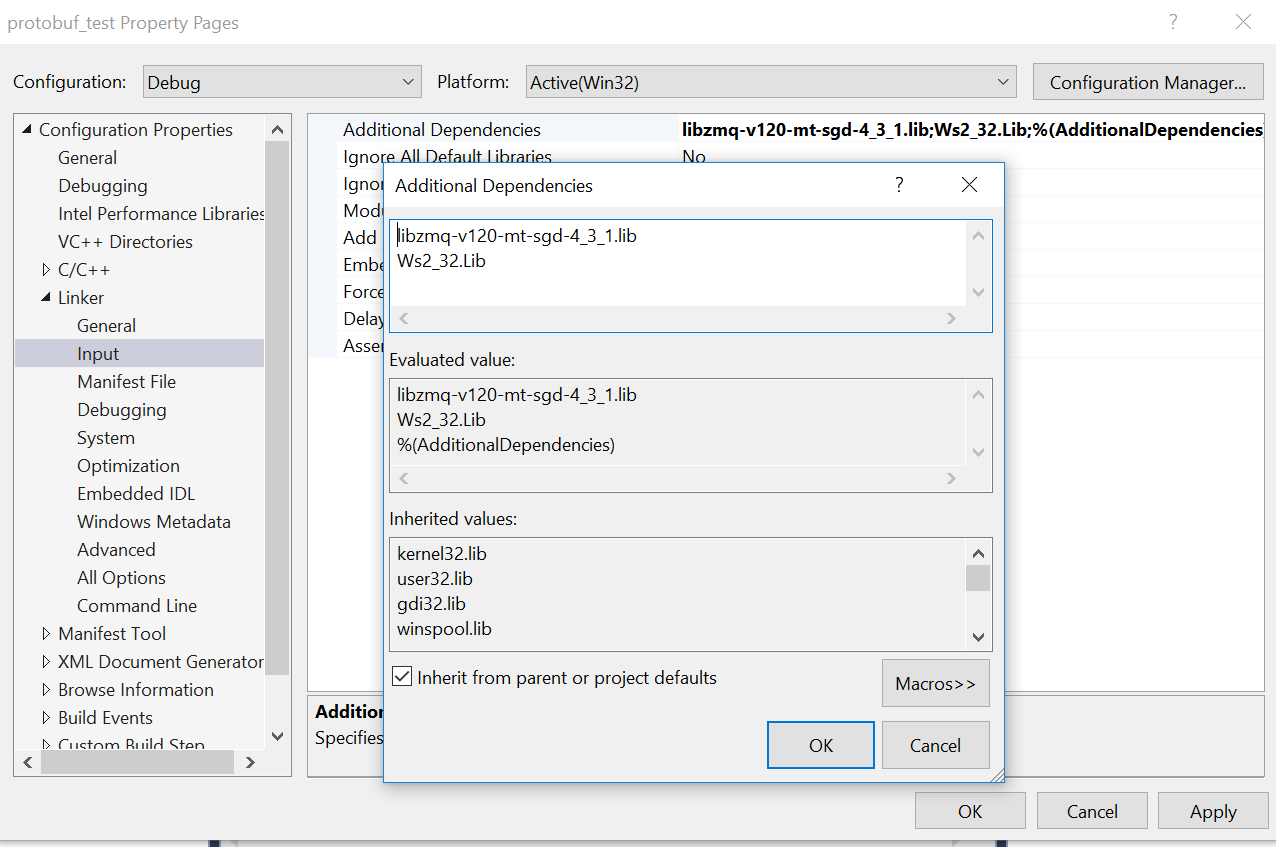
Task: Click the dependencies edit text box
Action: (678, 262)
